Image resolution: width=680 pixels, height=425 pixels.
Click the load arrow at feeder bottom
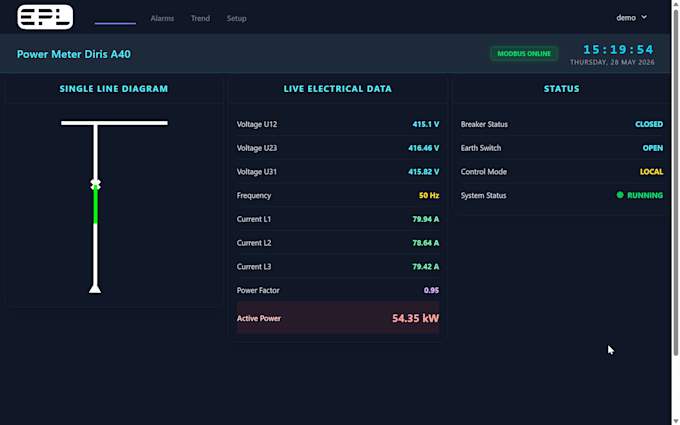(x=95, y=288)
